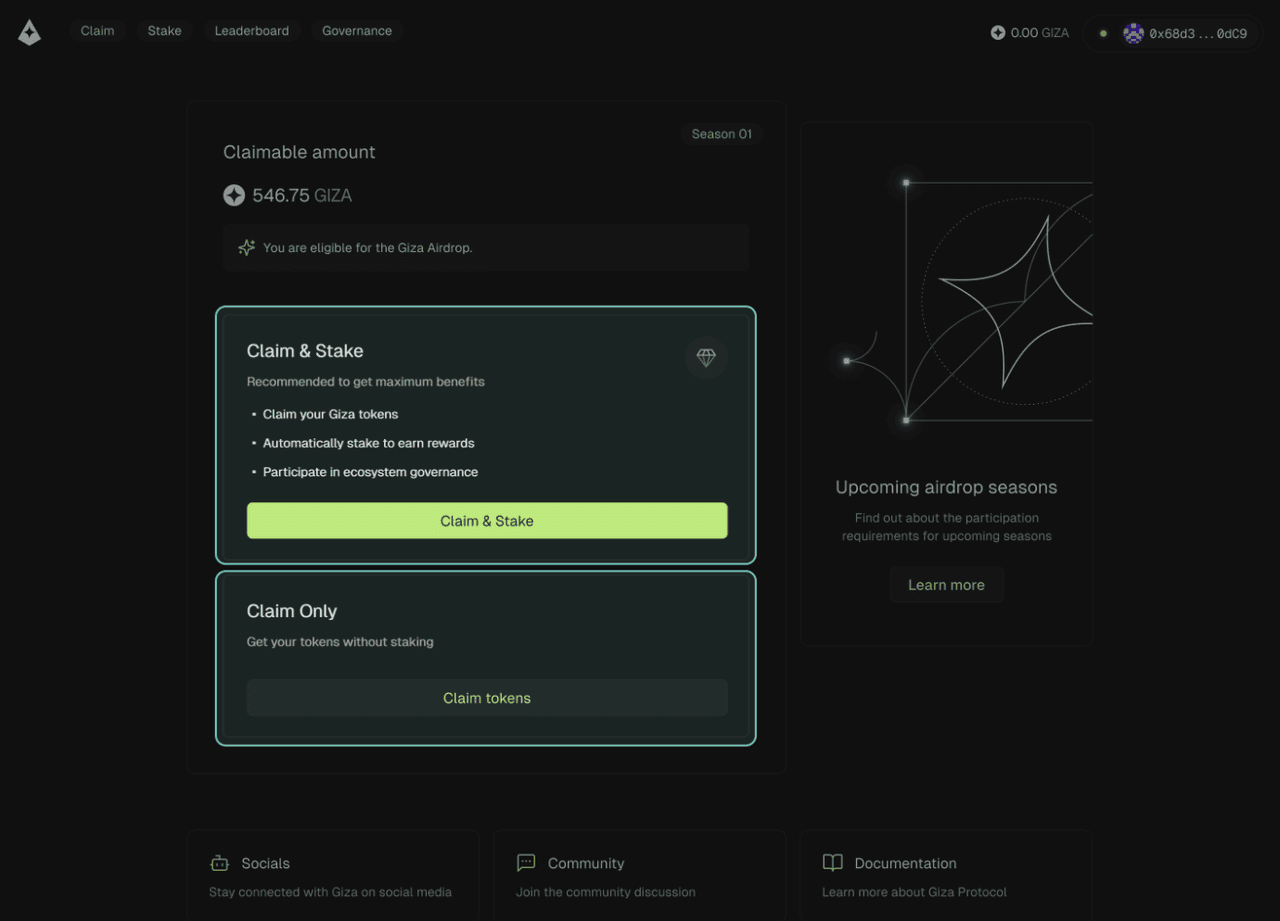Go to the Leaderboard page

pos(252,31)
